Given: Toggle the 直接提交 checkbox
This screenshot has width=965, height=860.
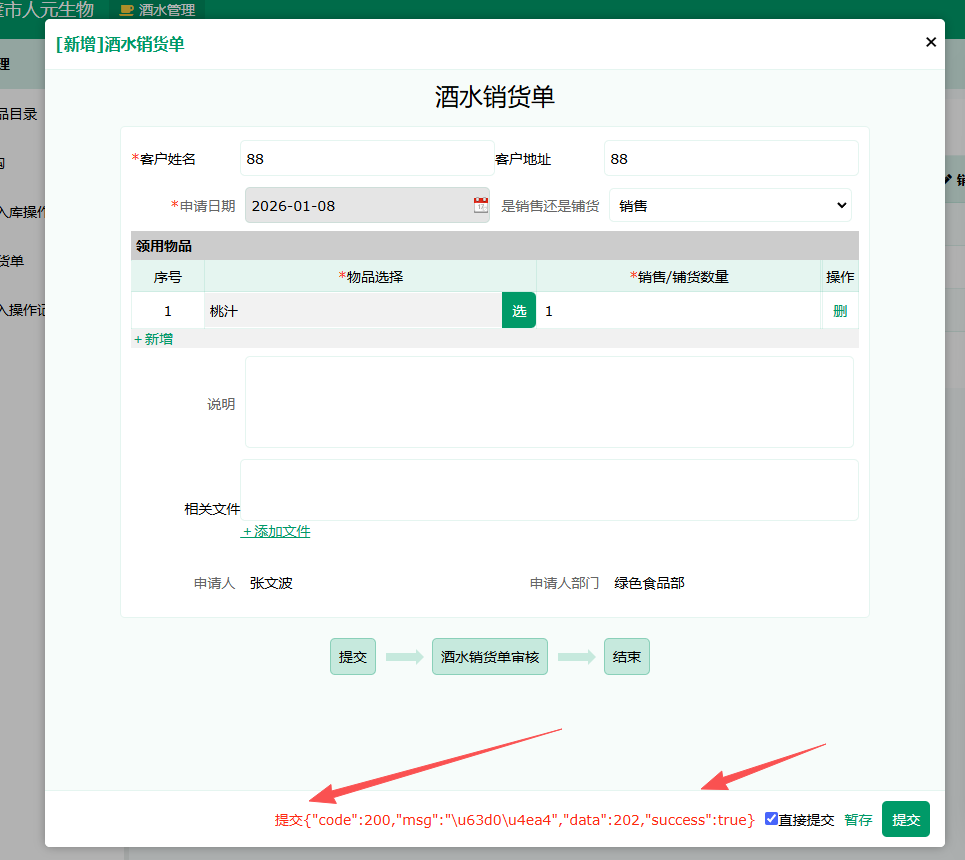Looking at the screenshot, I should 771,818.
